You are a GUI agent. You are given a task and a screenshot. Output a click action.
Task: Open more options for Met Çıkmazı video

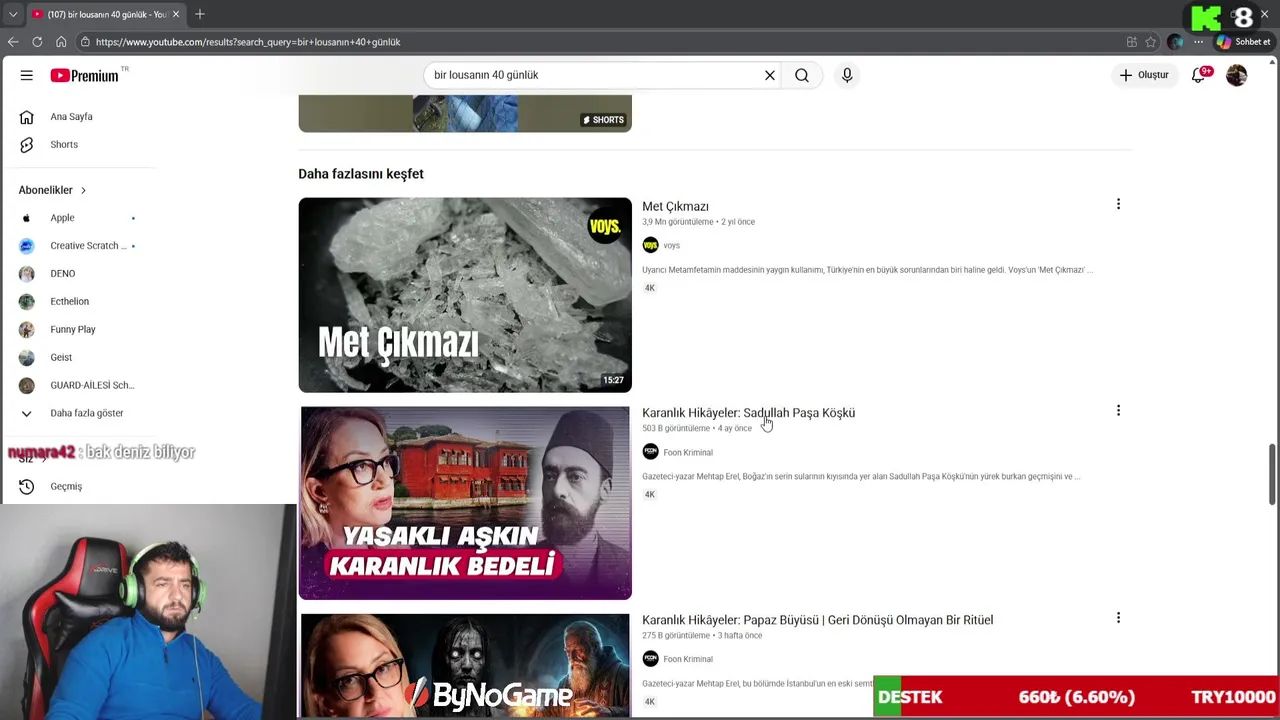[x=1118, y=205]
